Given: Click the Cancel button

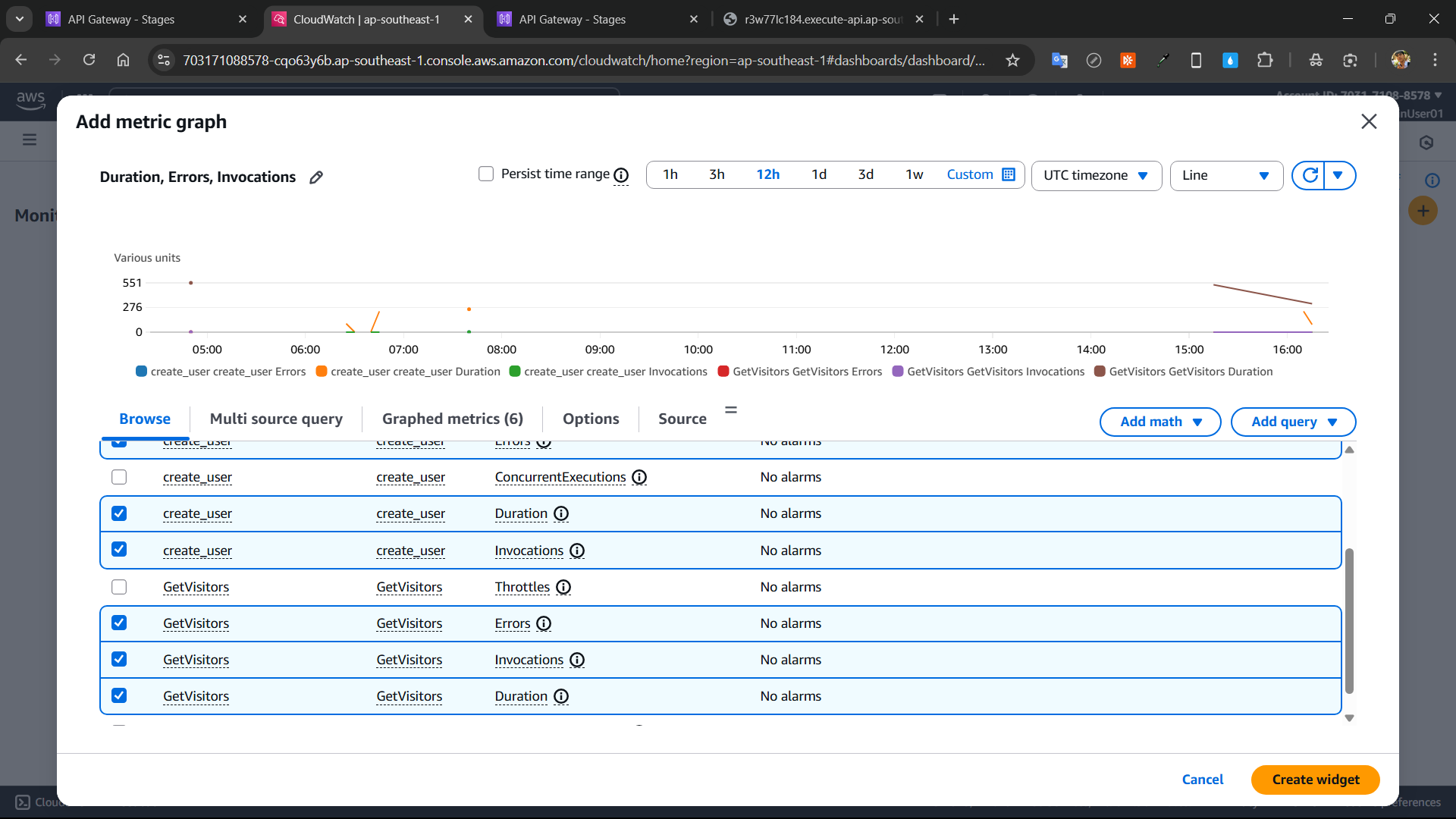Looking at the screenshot, I should click(1203, 780).
